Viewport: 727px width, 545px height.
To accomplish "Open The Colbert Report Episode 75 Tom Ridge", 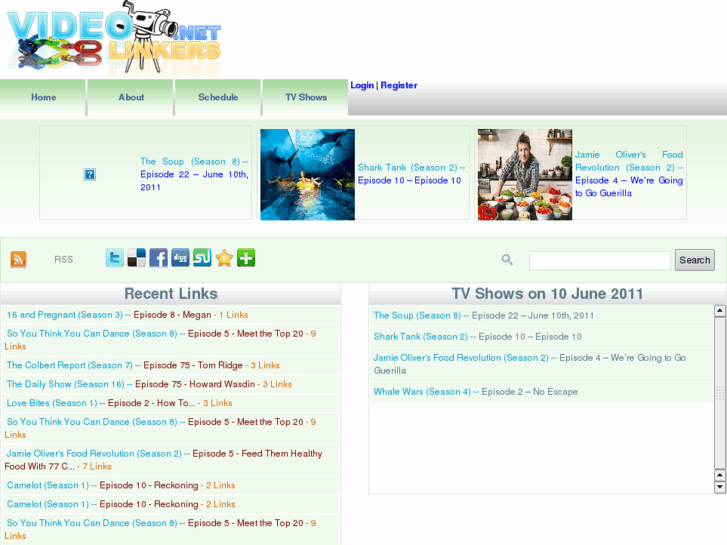I will (x=143, y=365).
